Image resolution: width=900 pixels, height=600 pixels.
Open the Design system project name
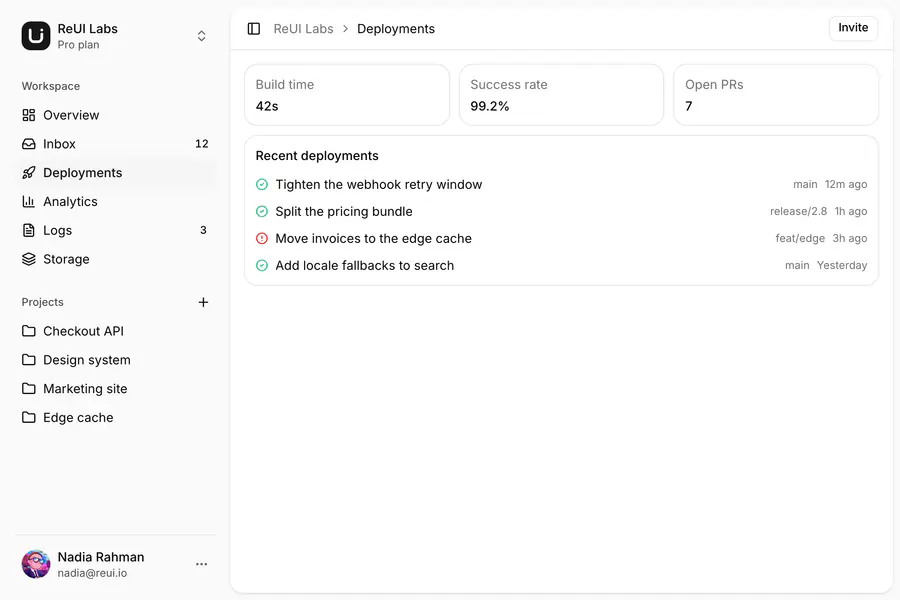[87, 360]
